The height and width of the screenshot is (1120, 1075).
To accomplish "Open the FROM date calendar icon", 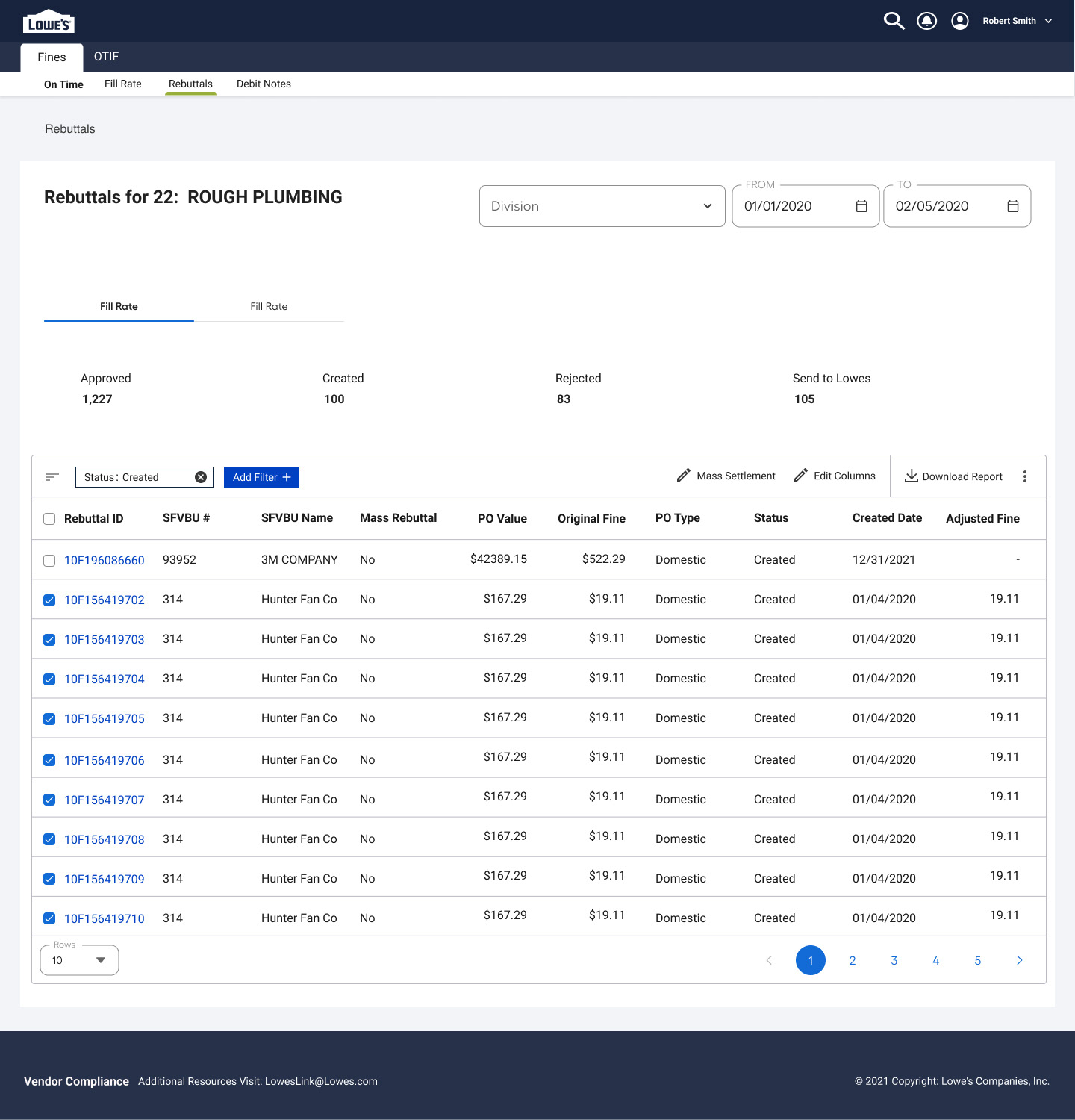I will click(x=861, y=206).
